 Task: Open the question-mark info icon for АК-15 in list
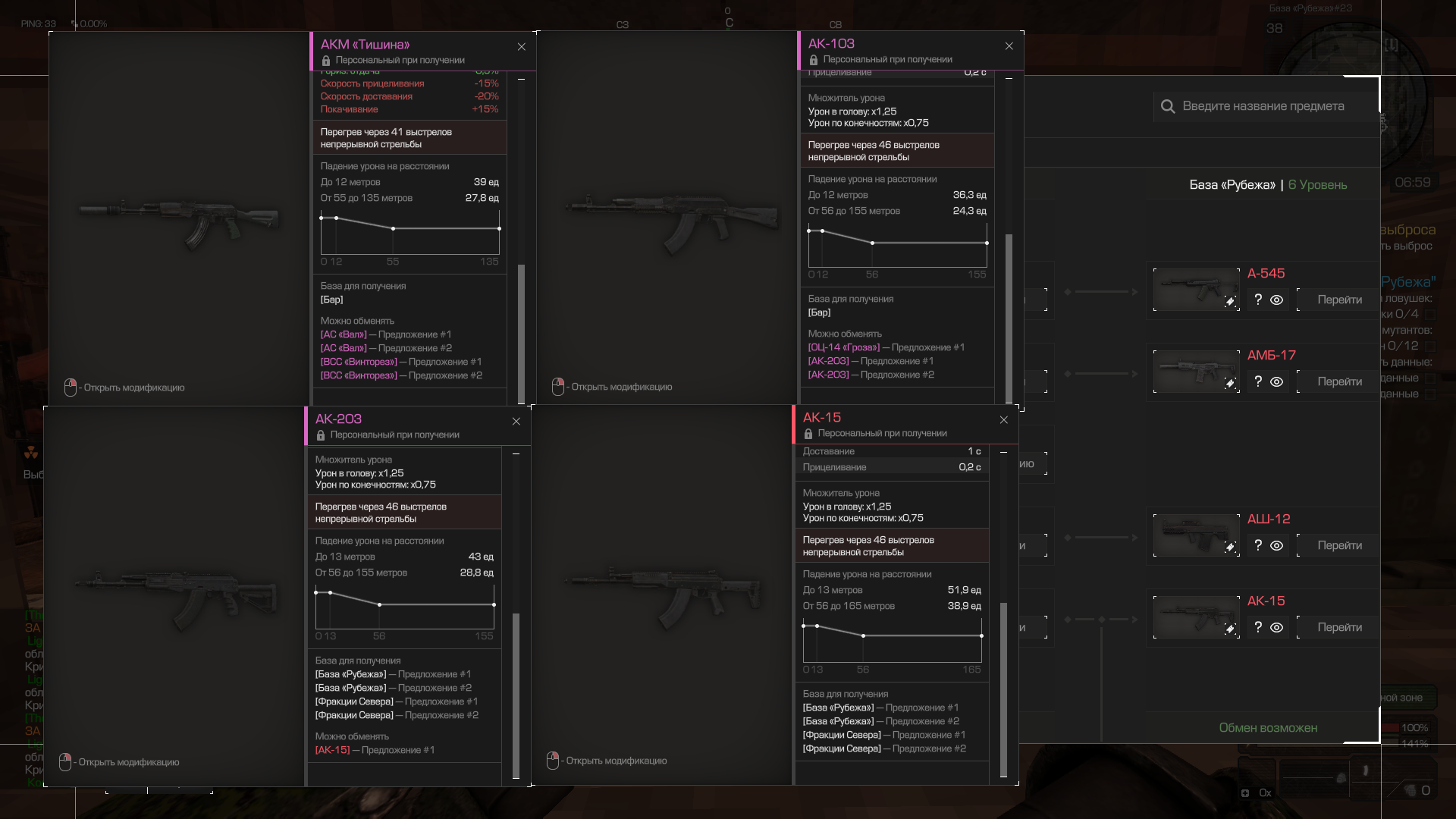point(1258,627)
